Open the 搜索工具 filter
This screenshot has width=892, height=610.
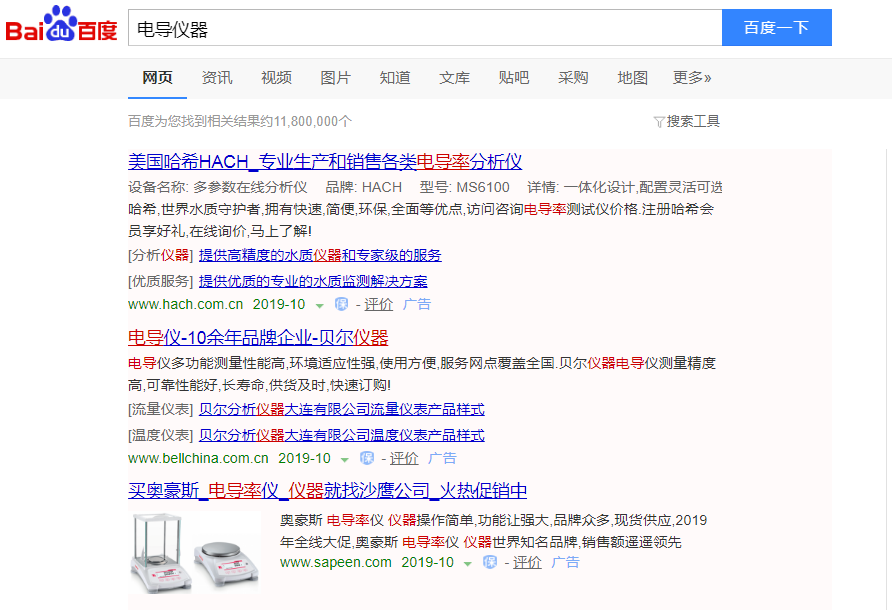pyautogui.click(x=687, y=121)
